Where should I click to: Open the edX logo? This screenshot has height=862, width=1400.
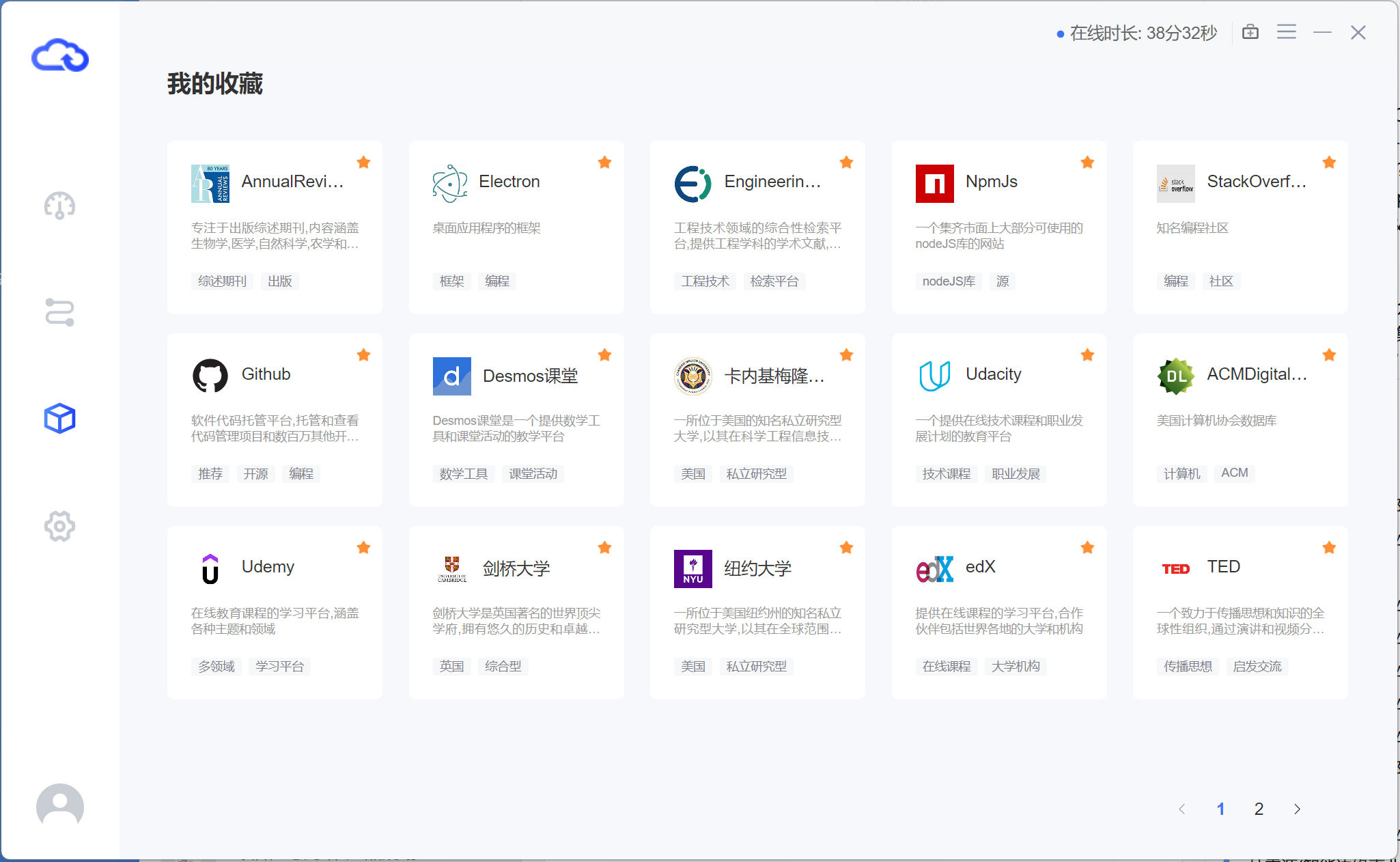[934, 568]
